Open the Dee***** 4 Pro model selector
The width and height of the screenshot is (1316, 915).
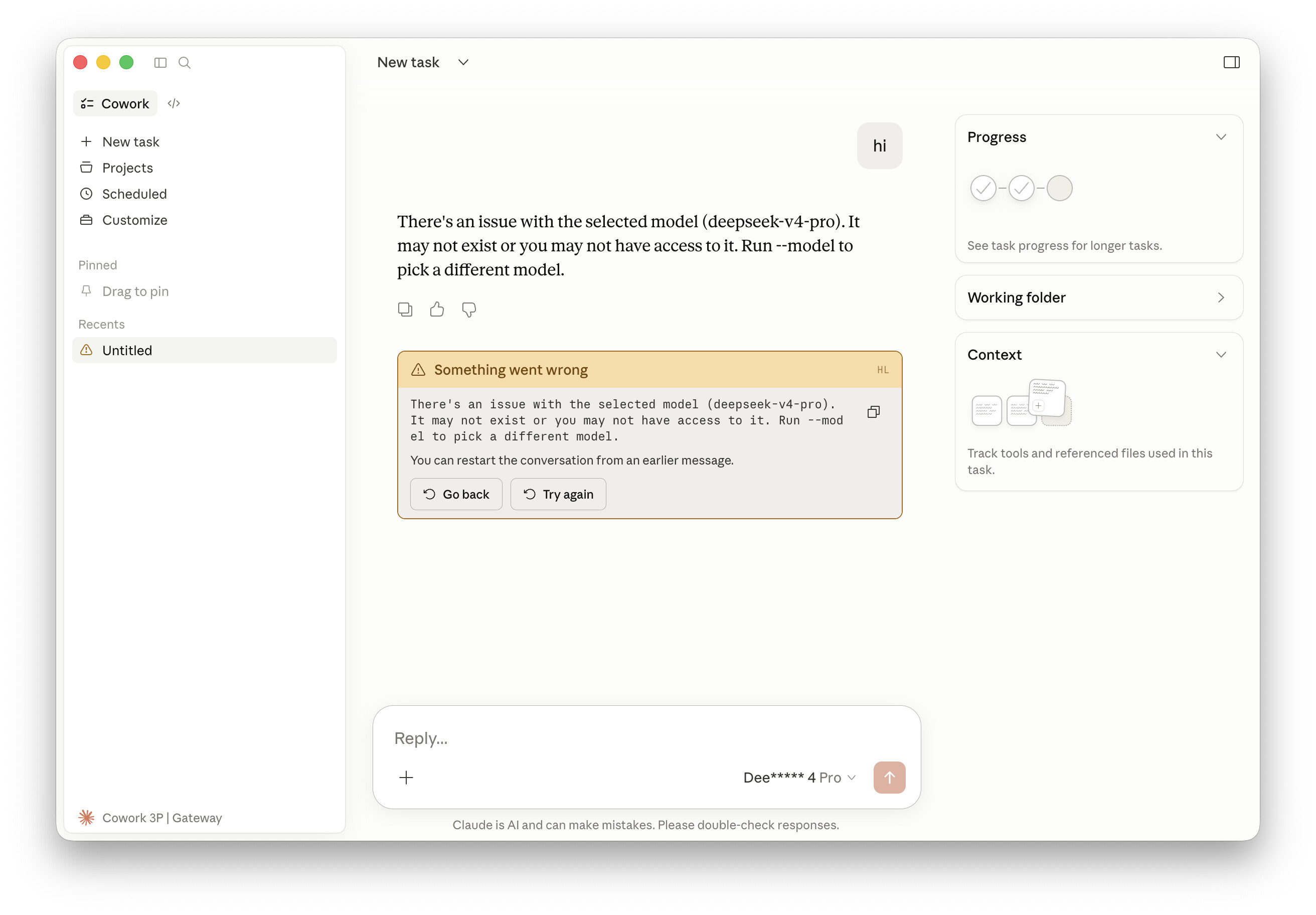(799, 778)
